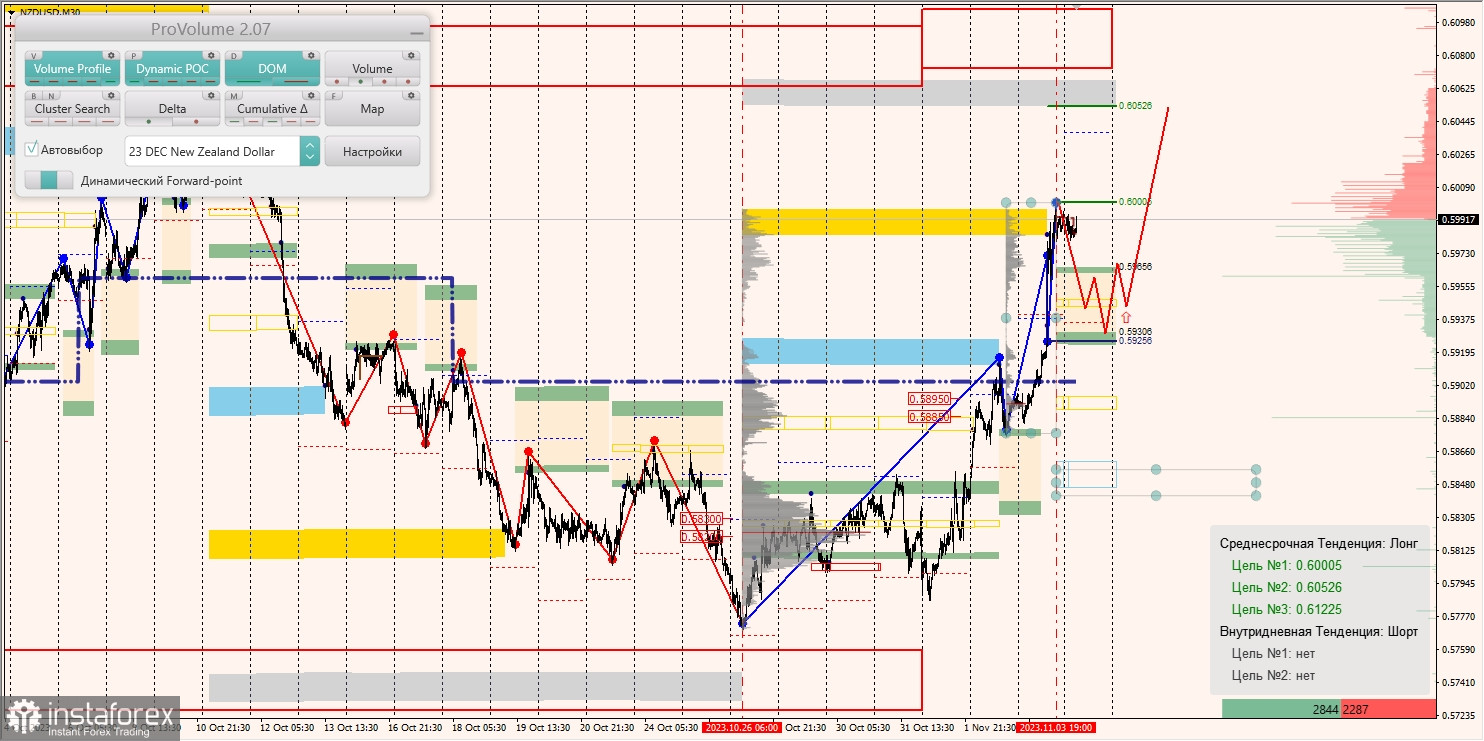1484x741 pixels.
Task: Enable the Map indicator
Action: pos(372,109)
